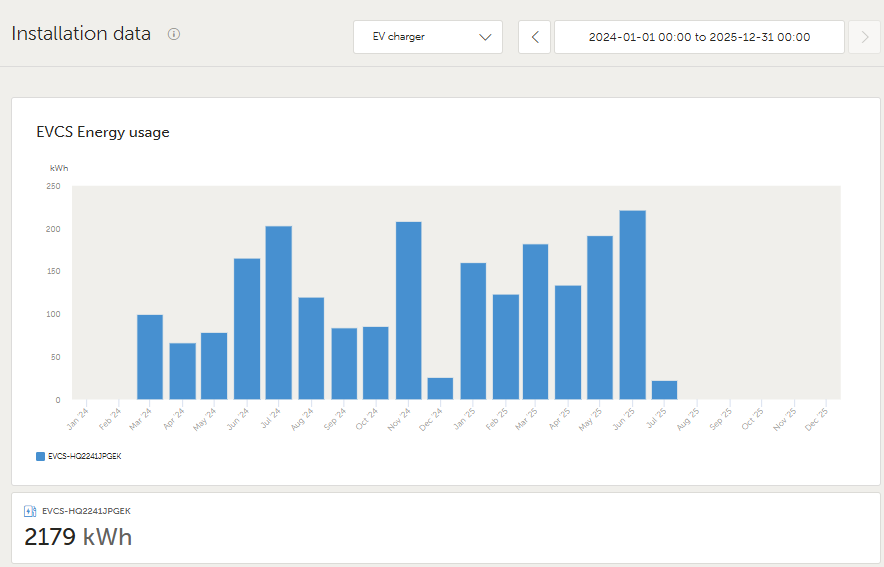Open the date range field 2024-01-01 to 2025-12-31
Image resolution: width=884 pixels, height=567 pixels.
pos(699,37)
